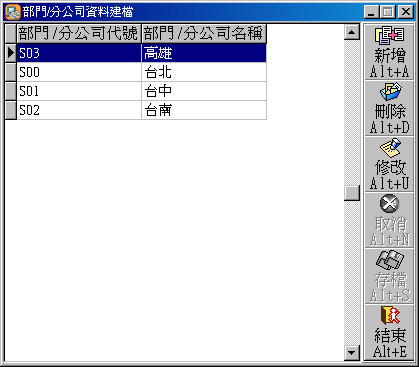Select name cell 台南
Image resolution: width=419 pixels, height=367 pixels.
204,110
